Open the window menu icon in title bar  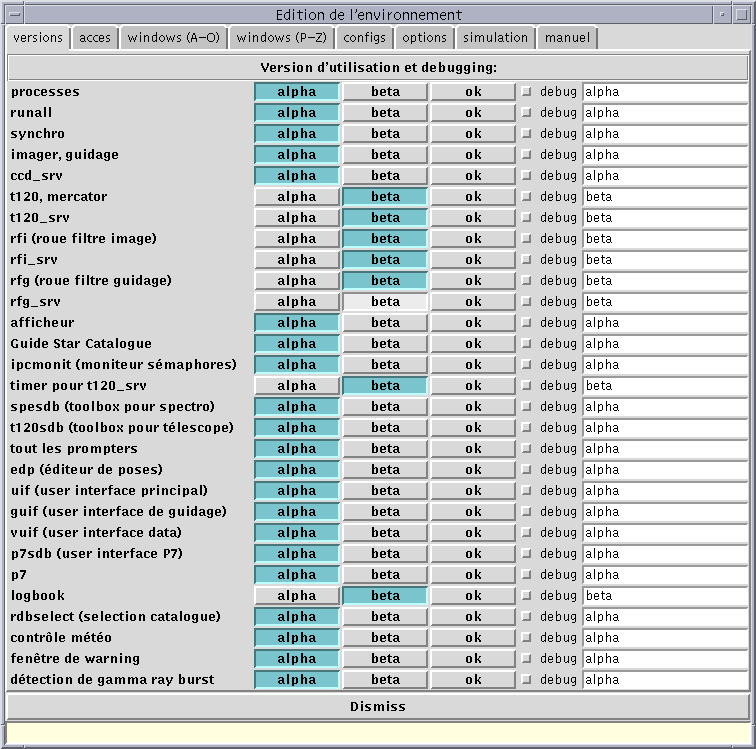[x=10, y=14]
